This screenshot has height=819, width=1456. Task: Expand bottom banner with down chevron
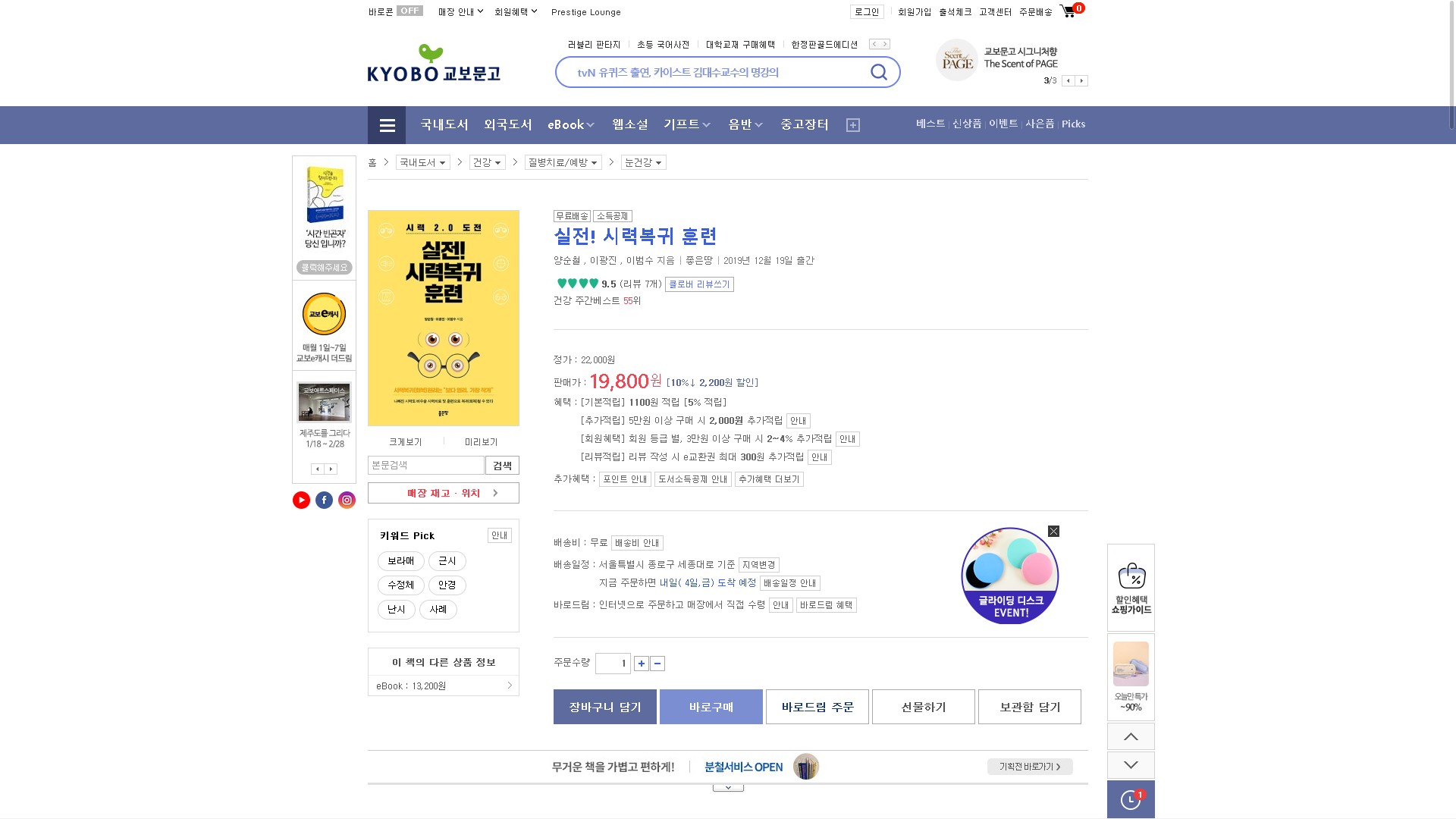[x=728, y=788]
